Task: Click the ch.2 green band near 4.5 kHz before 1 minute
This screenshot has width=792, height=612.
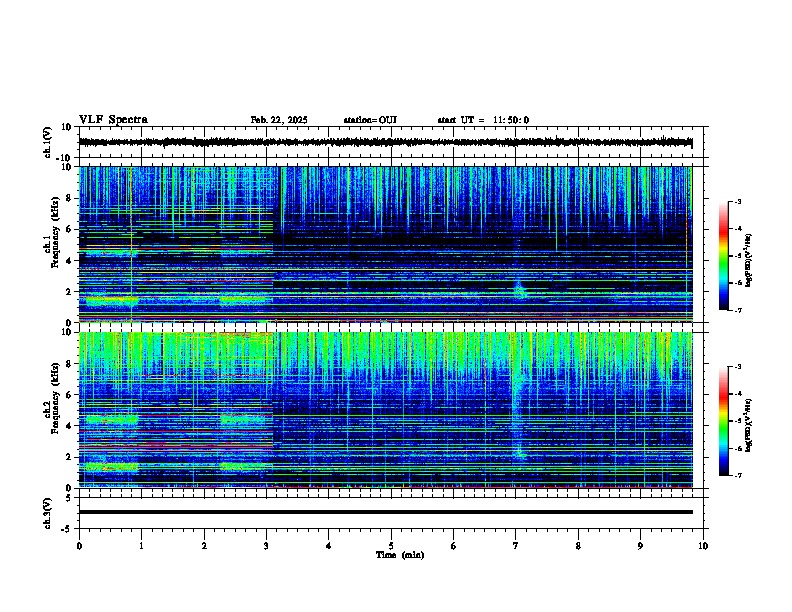Action: coord(112,419)
